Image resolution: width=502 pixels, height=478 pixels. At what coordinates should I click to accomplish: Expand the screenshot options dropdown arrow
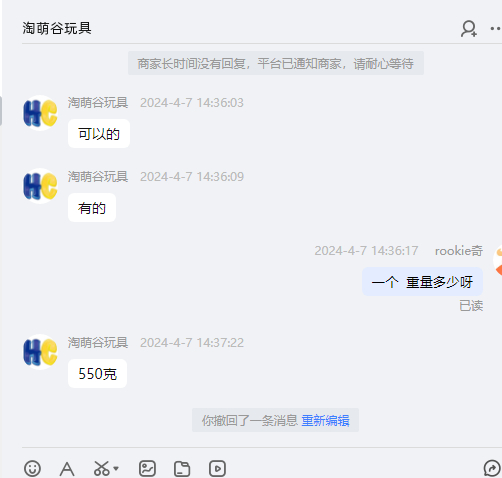[116, 468]
